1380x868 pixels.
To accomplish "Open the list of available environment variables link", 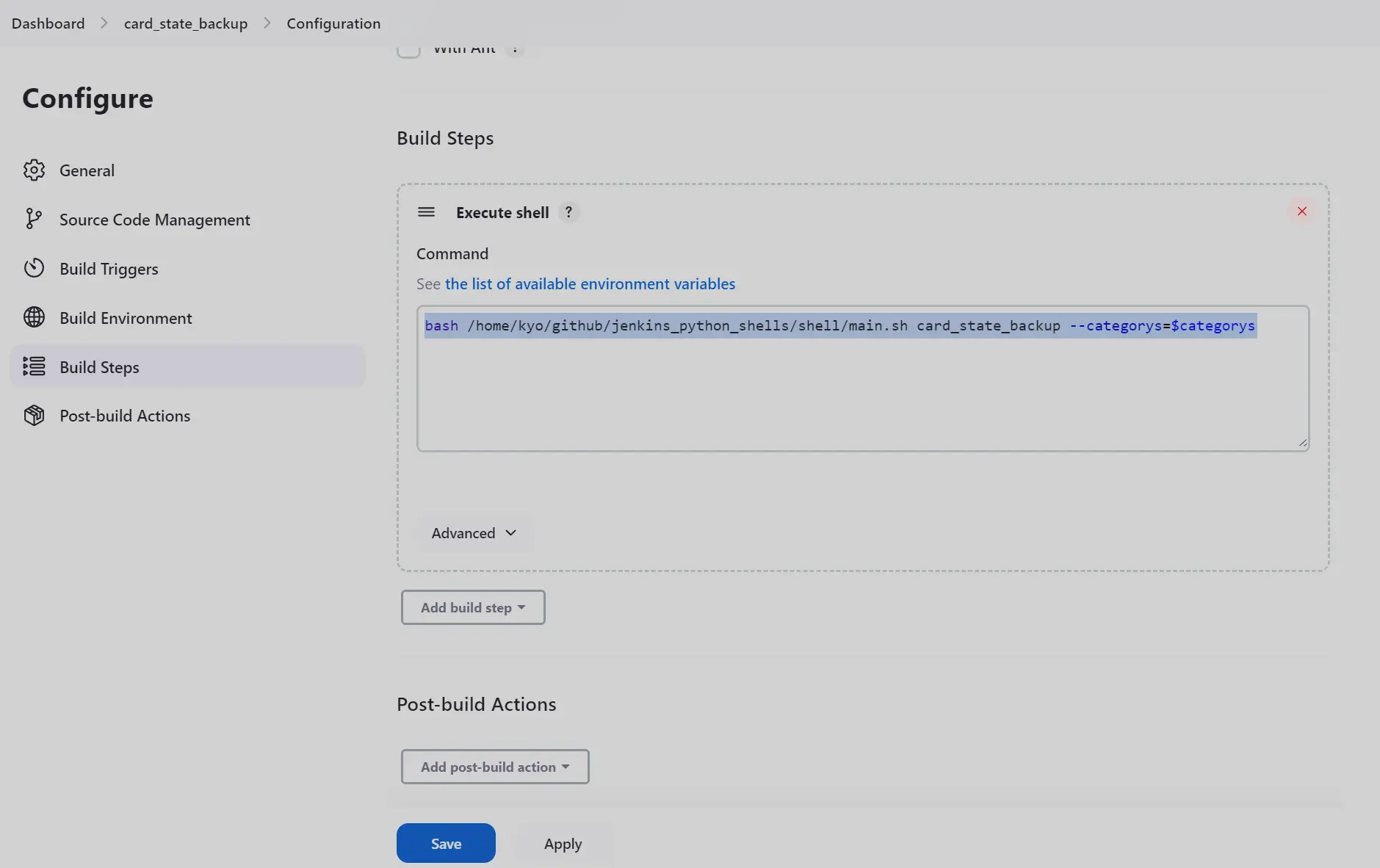I will tap(590, 284).
